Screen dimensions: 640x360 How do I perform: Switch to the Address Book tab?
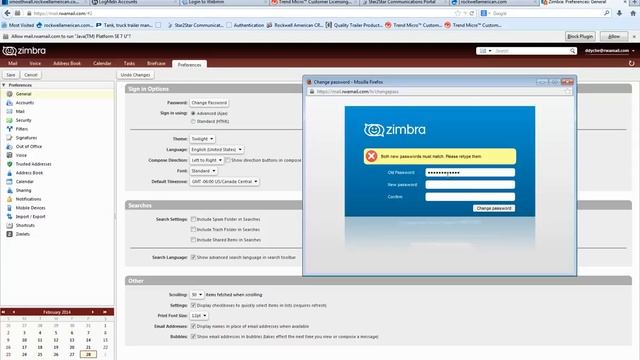point(67,64)
